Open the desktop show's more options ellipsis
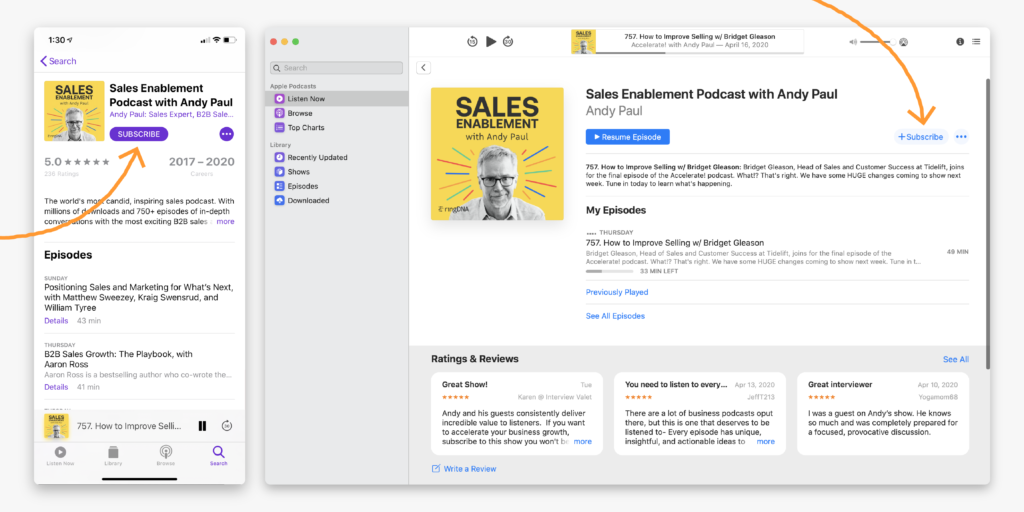Image resolution: width=1024 pixels, height=512 pixels. (x=961, y=137)
